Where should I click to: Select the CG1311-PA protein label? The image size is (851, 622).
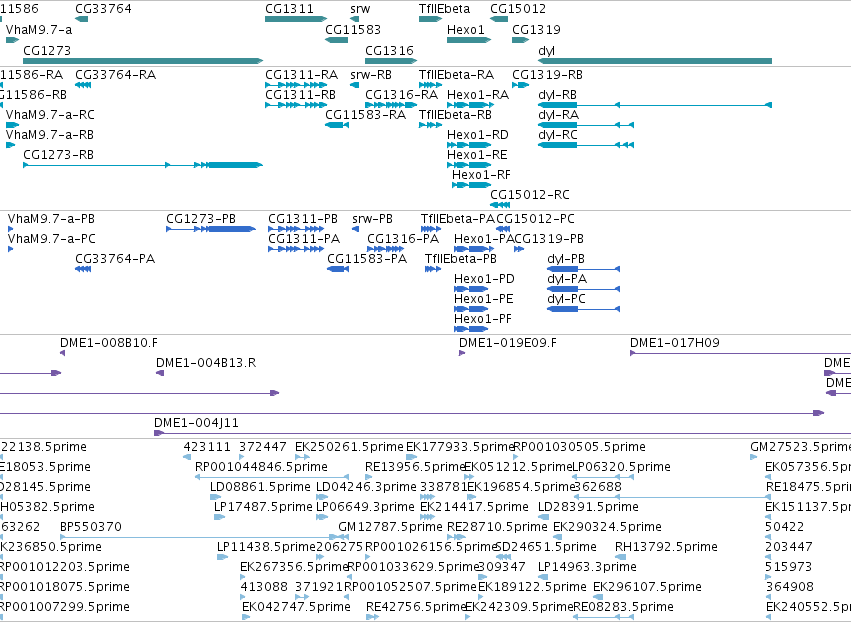[304, 238]
